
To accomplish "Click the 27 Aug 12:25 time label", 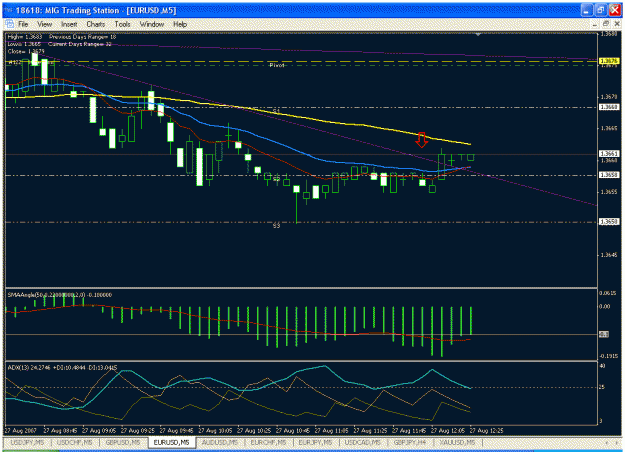I will coord(486,430).
